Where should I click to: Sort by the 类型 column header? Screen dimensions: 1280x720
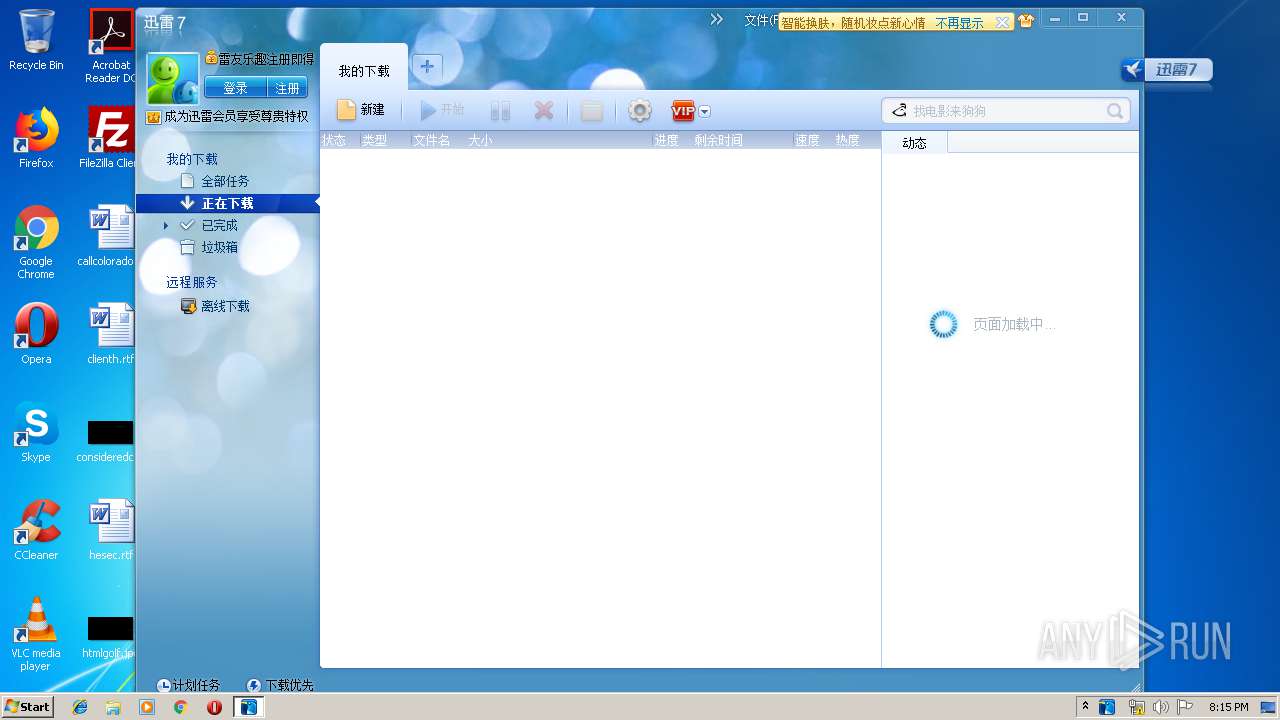[x=375, y=141]
